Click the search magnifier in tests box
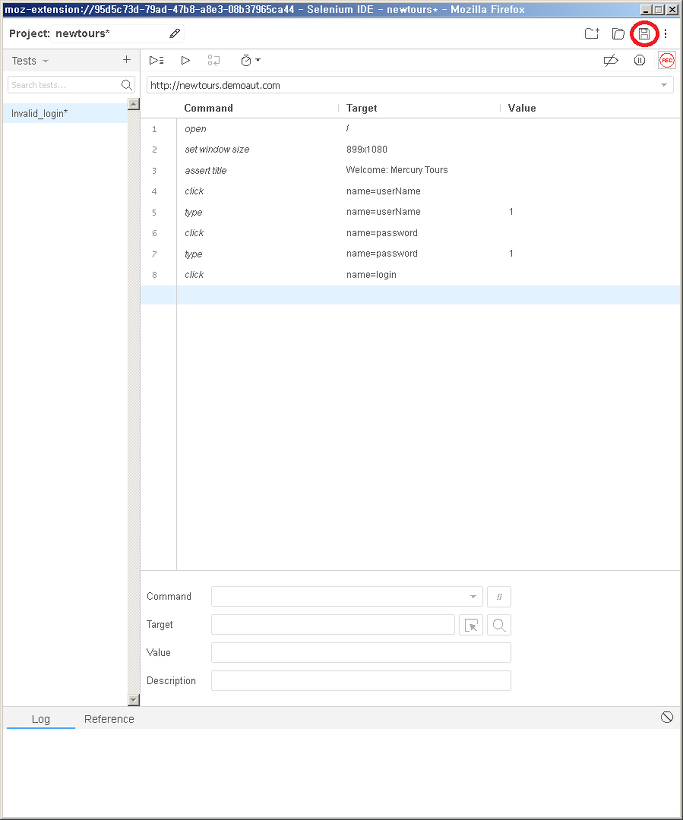 click(126, 85)
